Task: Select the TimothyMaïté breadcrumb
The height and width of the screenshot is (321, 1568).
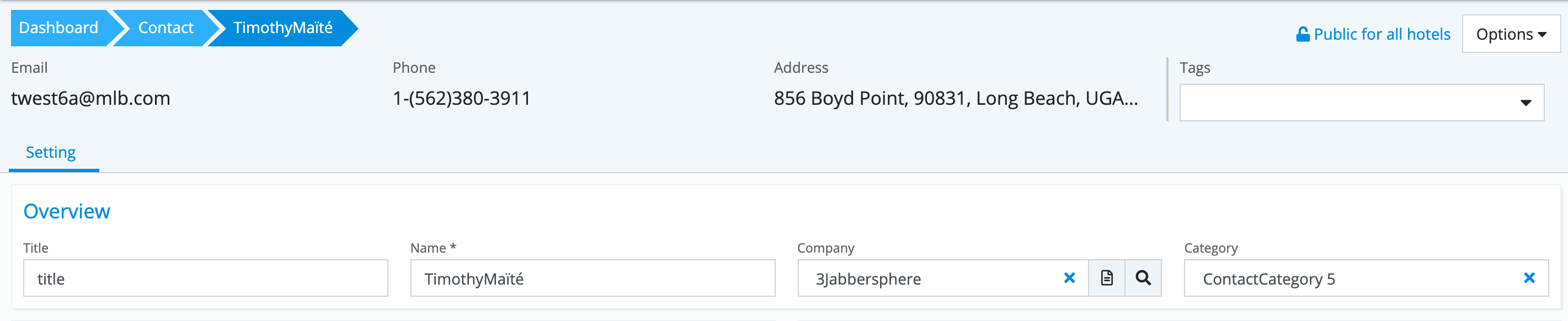Action: tap(282, 28)
